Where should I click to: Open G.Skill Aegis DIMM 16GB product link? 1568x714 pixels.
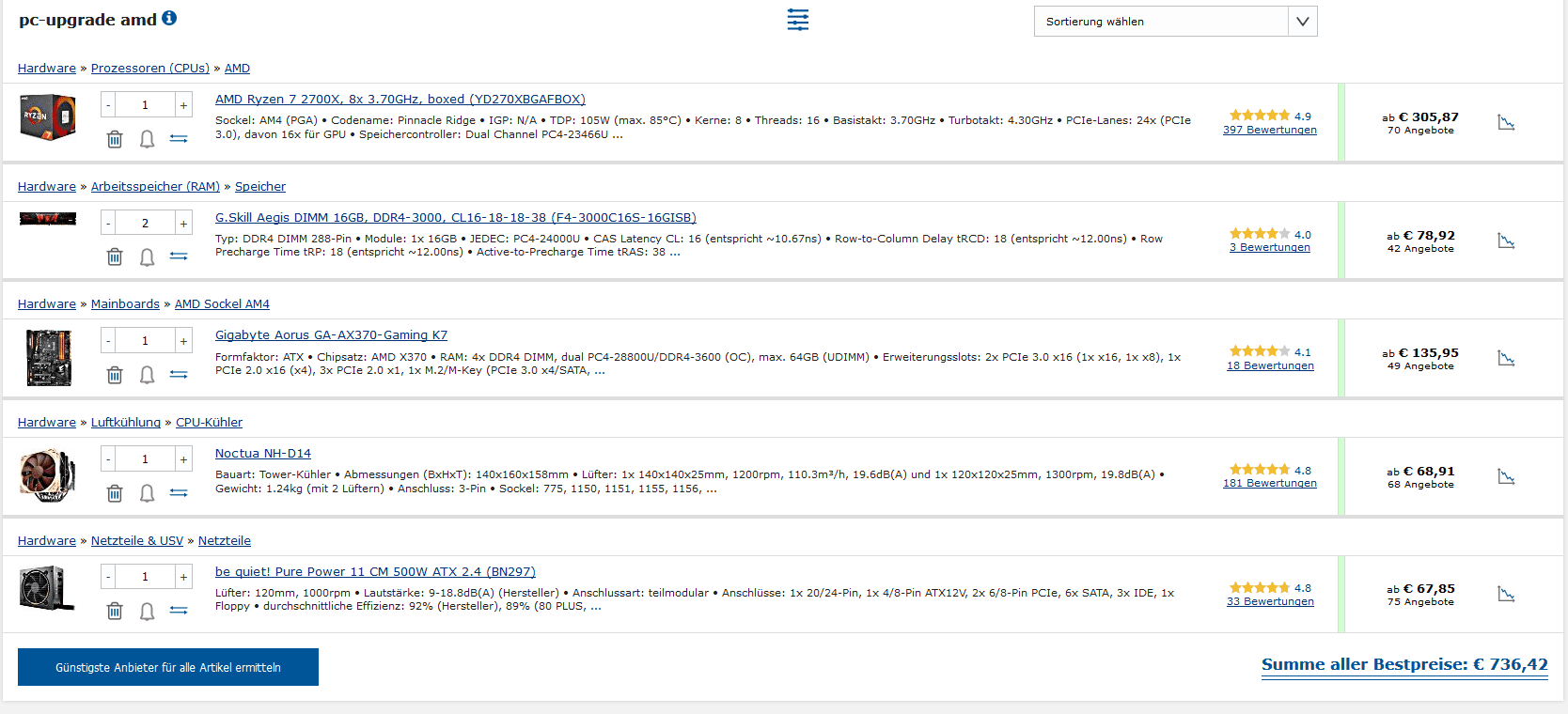click(x=456, y=218)
